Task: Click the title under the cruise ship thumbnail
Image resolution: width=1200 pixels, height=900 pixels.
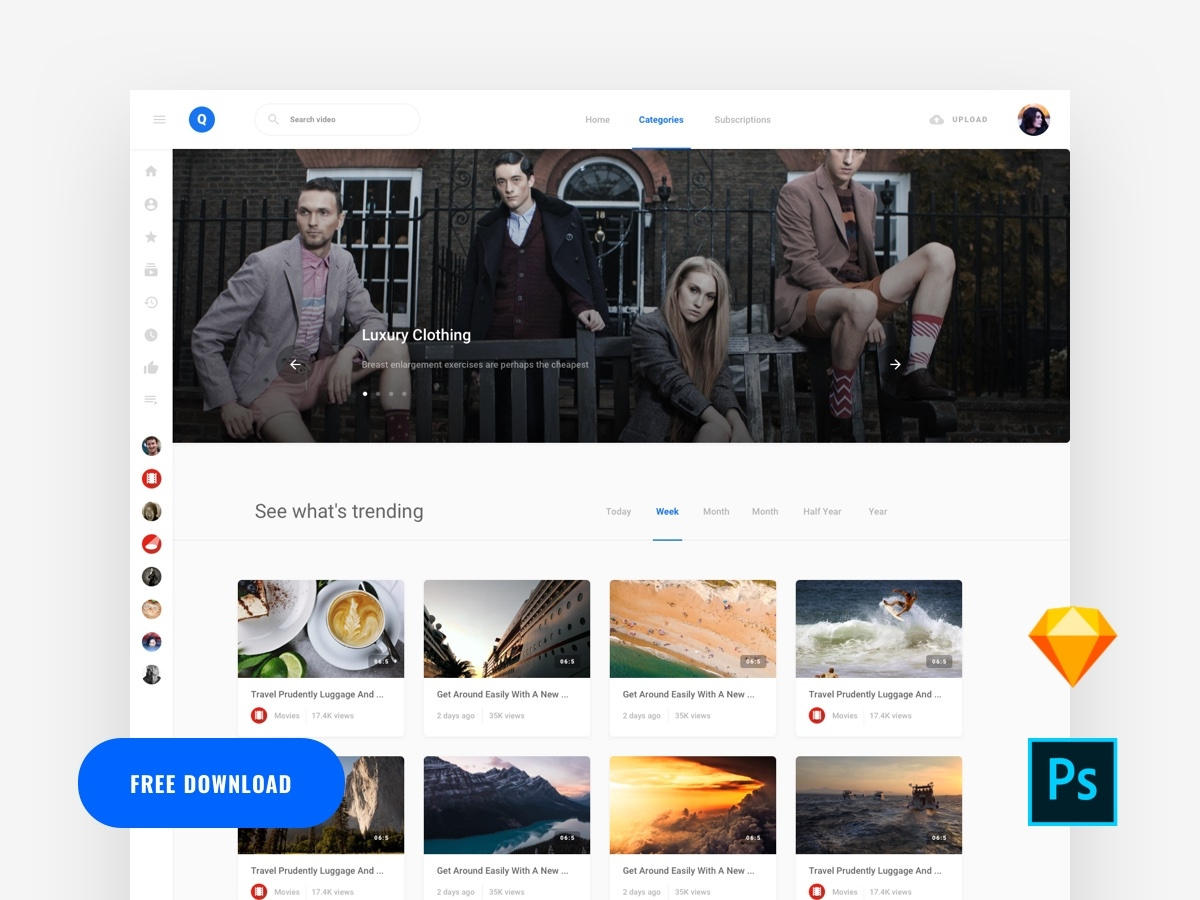Action: [503, 694]
